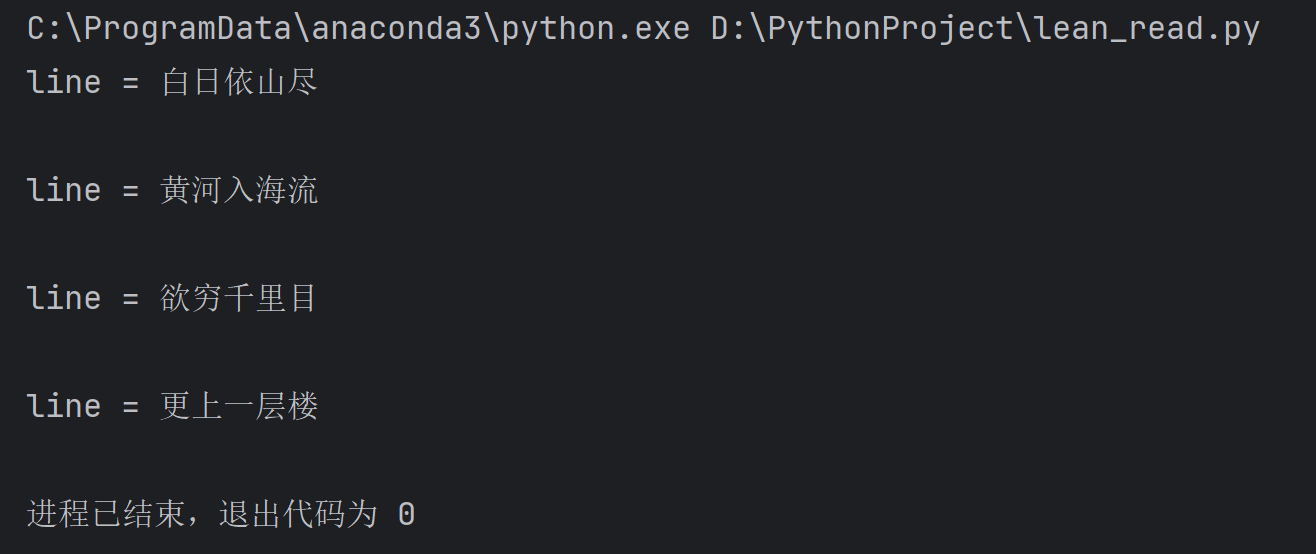Place cursor on blank line below 更上一层楼
This screenshot has height=554, width=1316.
pyautogui.click(x=658, y=460)
